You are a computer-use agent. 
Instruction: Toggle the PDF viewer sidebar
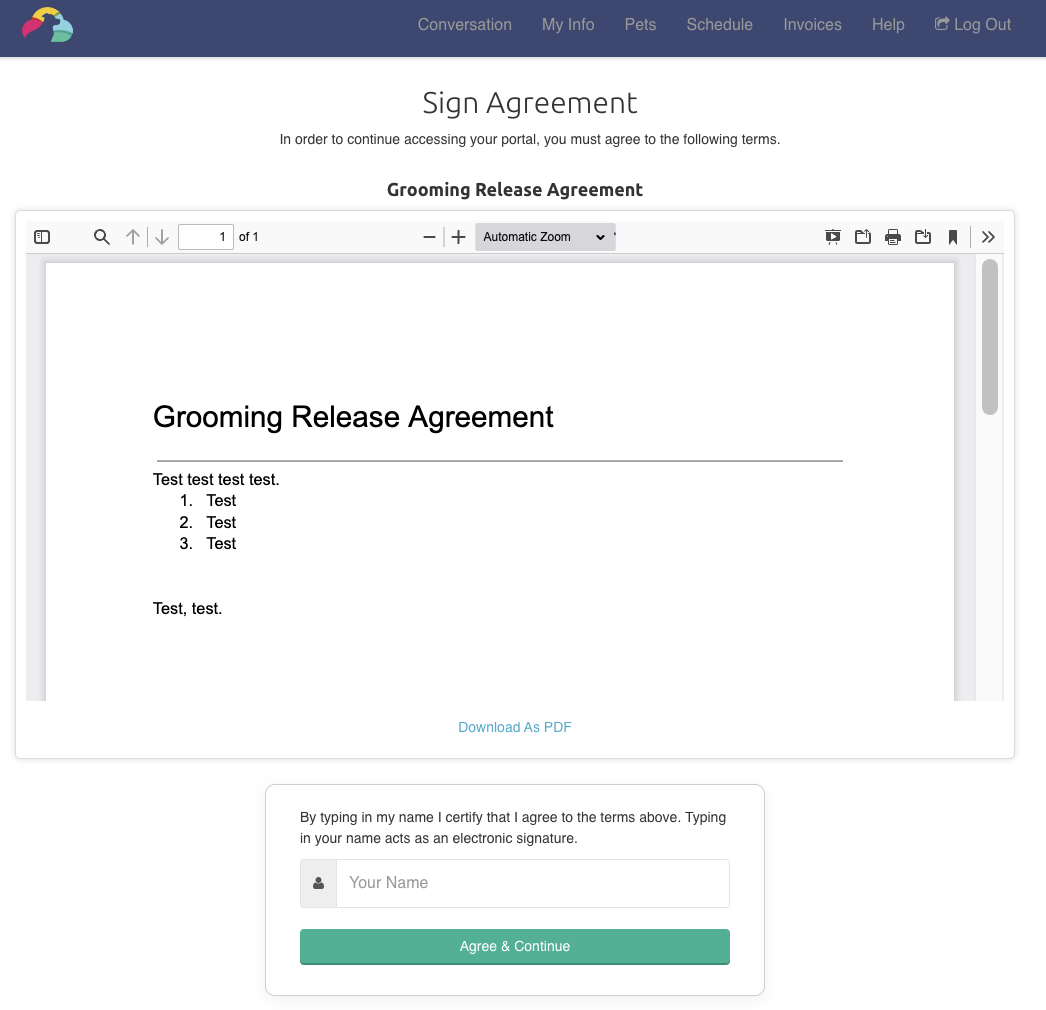pyautogui.click(x=42, y=237)
